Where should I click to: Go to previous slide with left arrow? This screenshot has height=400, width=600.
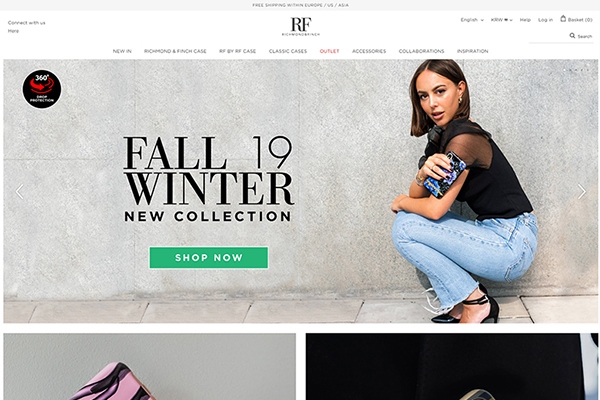tap(20, 191)
